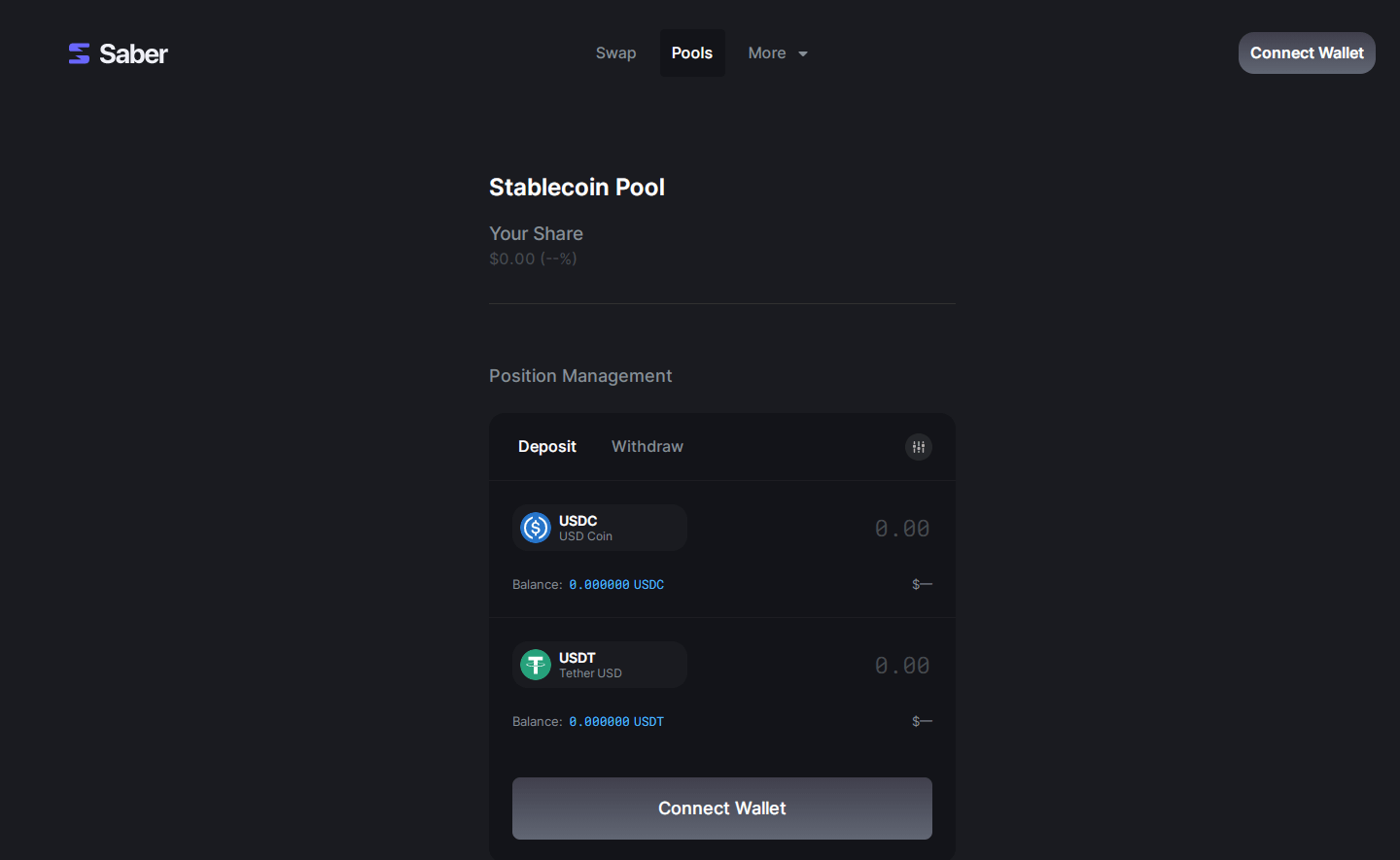Click the USDC coin icon

pyautogui.click(x=536, y=528)
